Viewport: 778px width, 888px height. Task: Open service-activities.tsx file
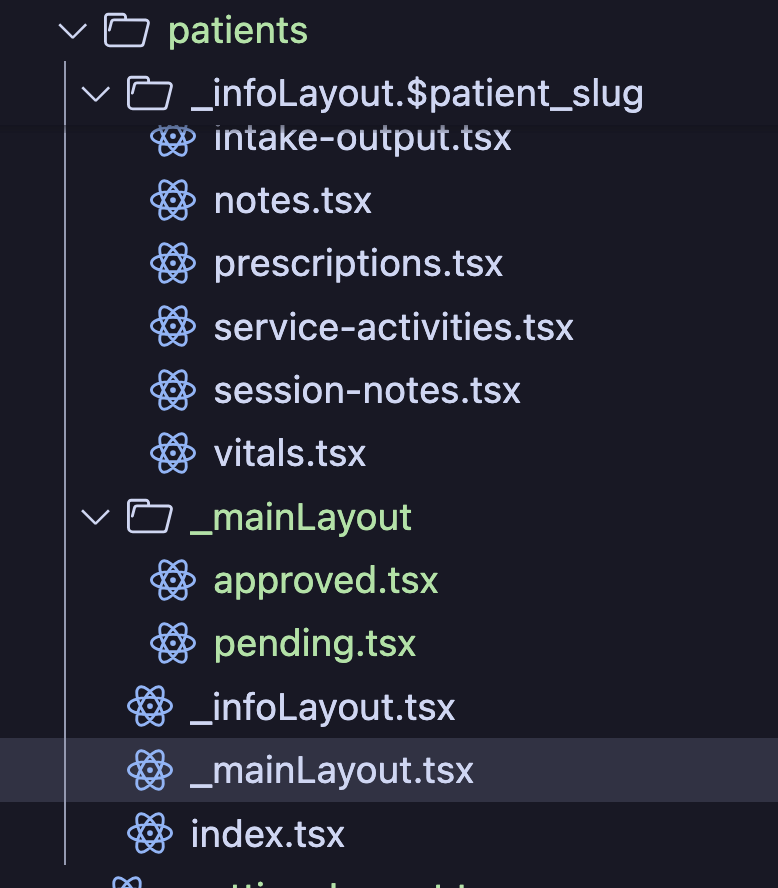click(394, 327)
